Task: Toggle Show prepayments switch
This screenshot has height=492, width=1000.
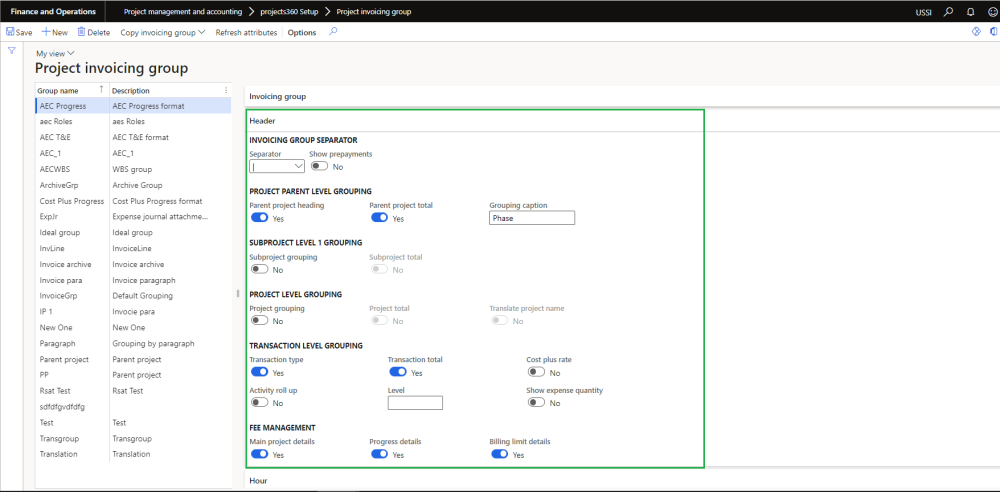Action: pyautogui.click(x=320, y=166)
